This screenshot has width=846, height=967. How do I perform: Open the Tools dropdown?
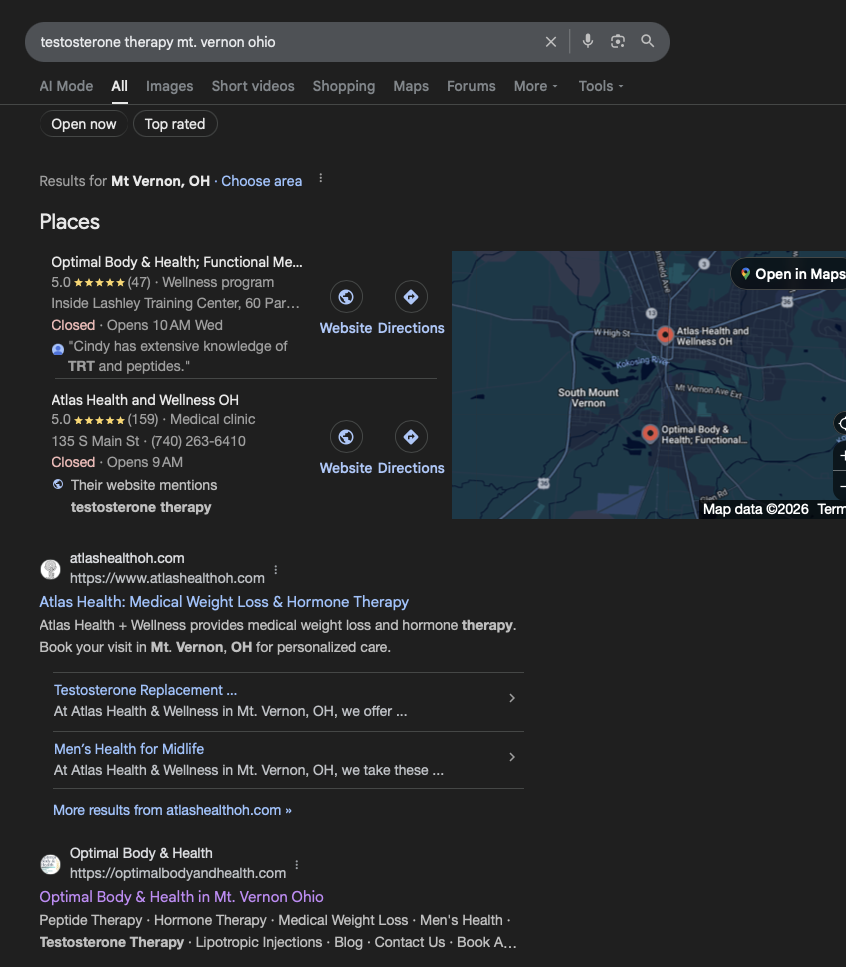pos(600,86)
